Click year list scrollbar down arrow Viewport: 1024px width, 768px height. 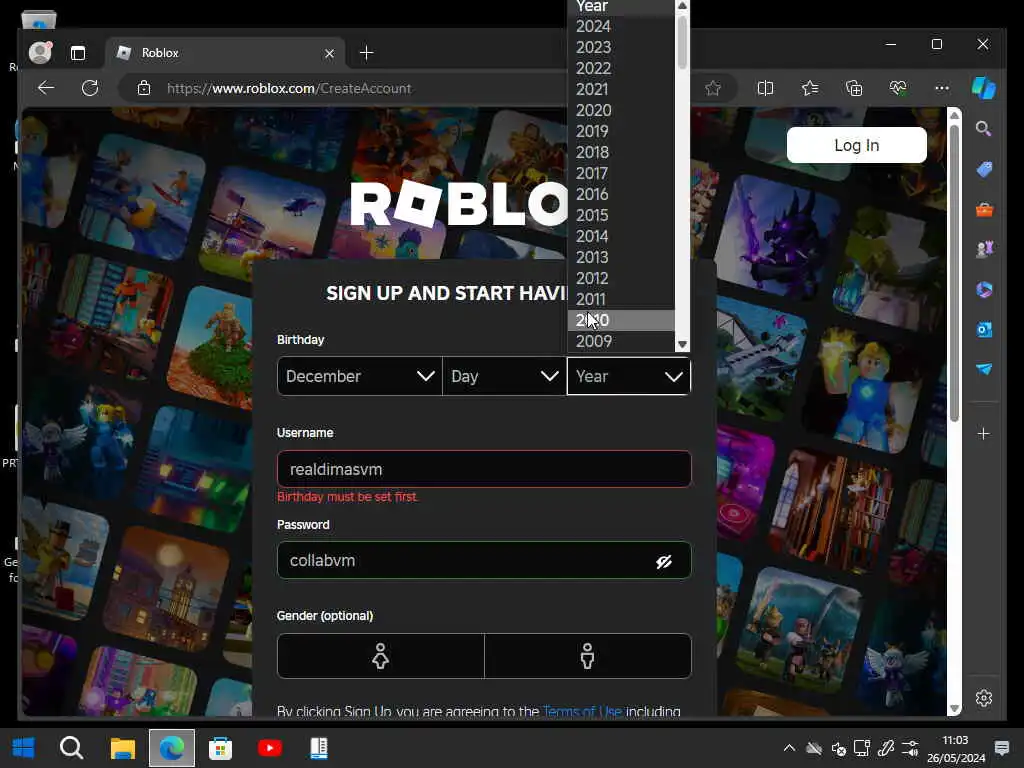[682, 344]
